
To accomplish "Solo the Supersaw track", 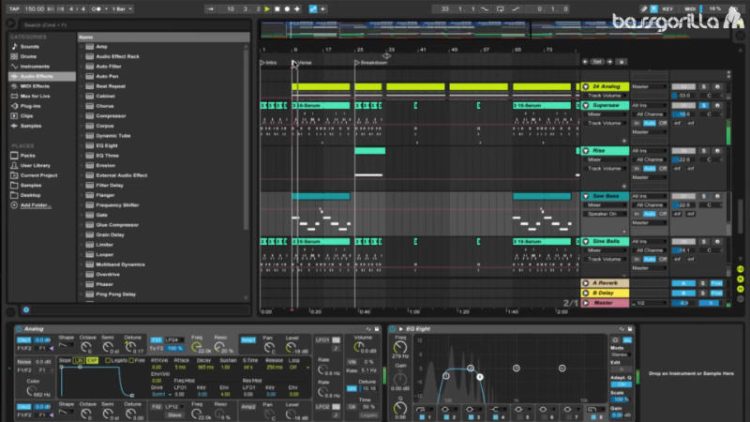I will [703, 104].
